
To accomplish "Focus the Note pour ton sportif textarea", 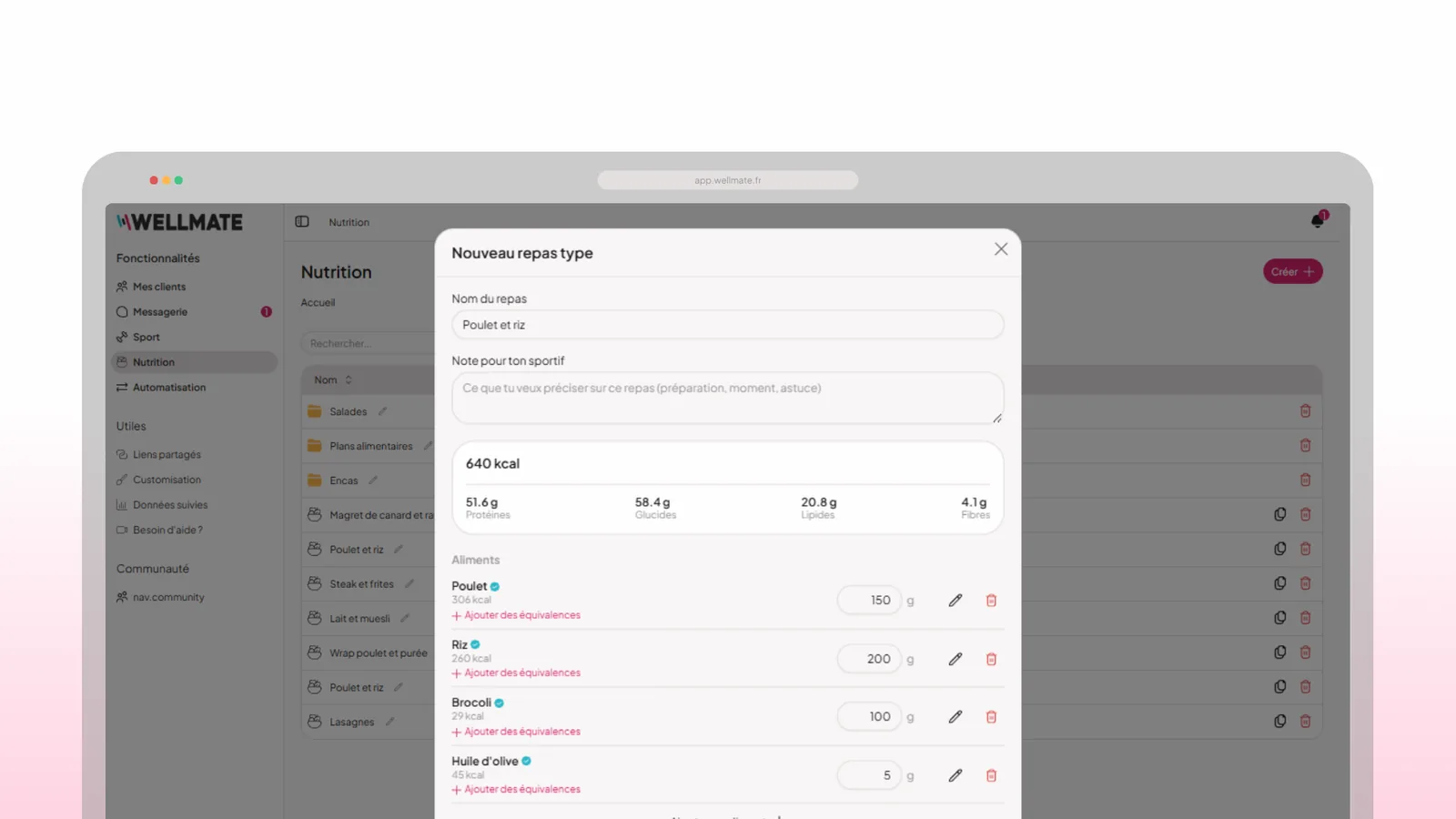I will 728,398.
